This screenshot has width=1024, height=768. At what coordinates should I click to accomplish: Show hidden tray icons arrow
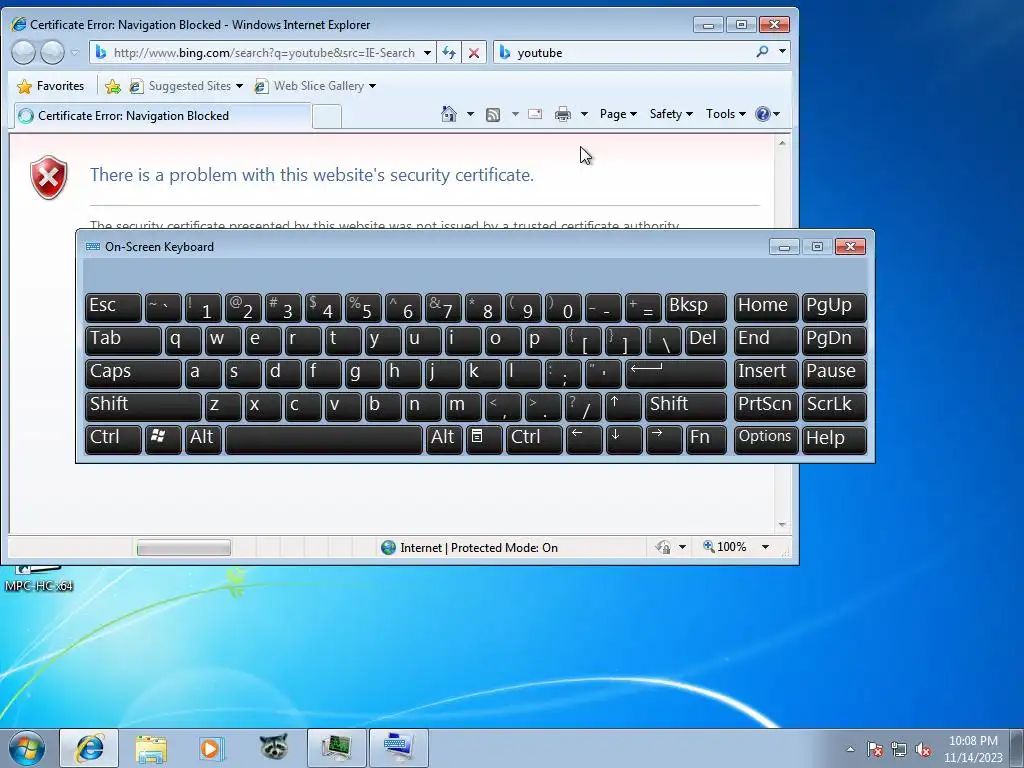(850, 750)
